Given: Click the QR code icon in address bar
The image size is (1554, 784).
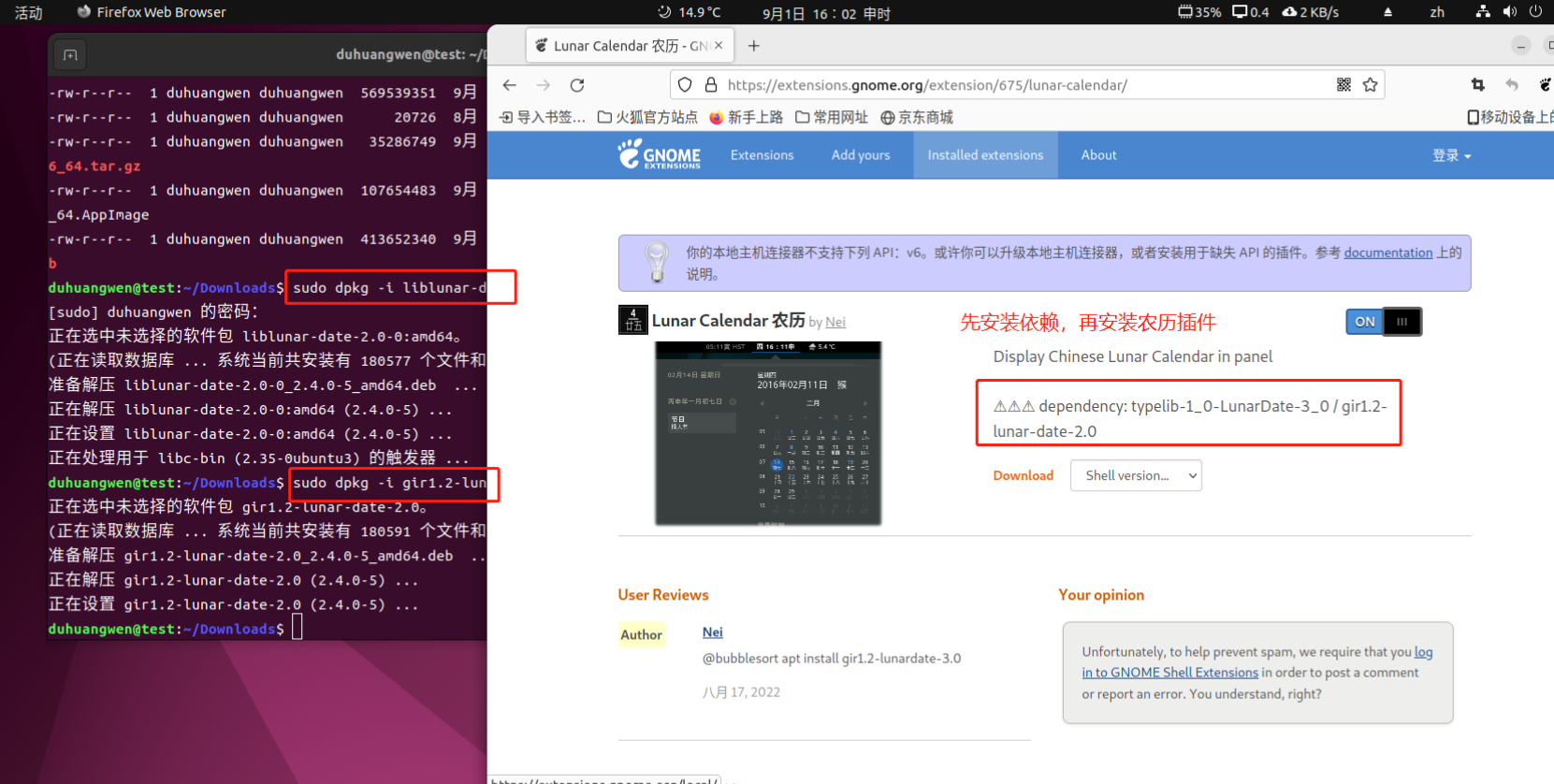Looking at the screenshot, I should 1343,85.
